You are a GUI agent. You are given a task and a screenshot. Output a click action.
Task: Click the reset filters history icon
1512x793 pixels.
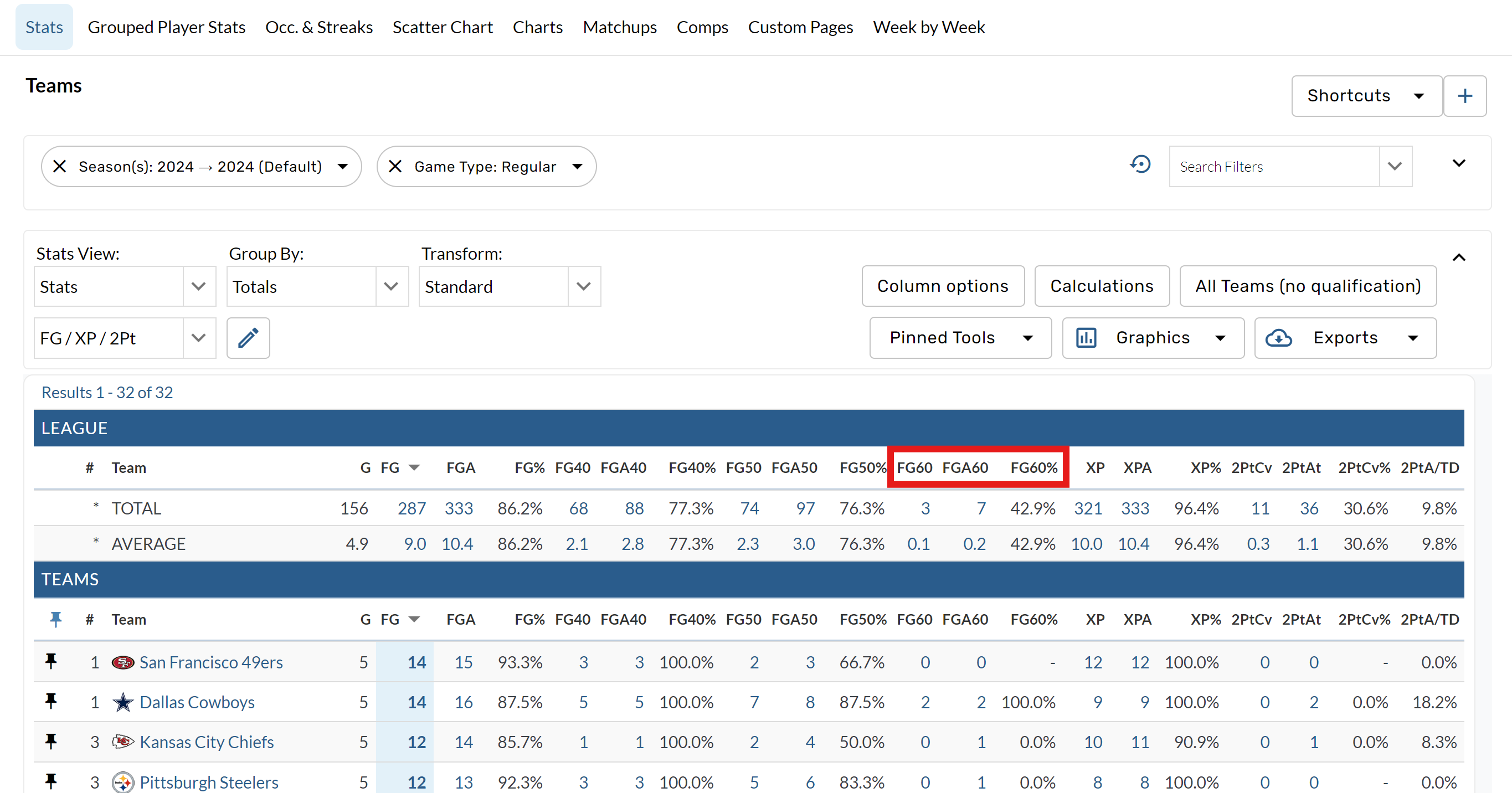[x=1140, y=164]
